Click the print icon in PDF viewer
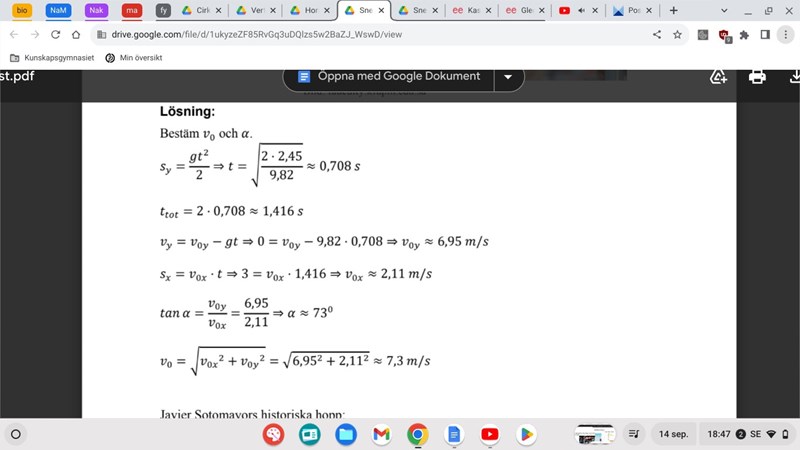This screenshot has width=800, height=450. point(757,77)
